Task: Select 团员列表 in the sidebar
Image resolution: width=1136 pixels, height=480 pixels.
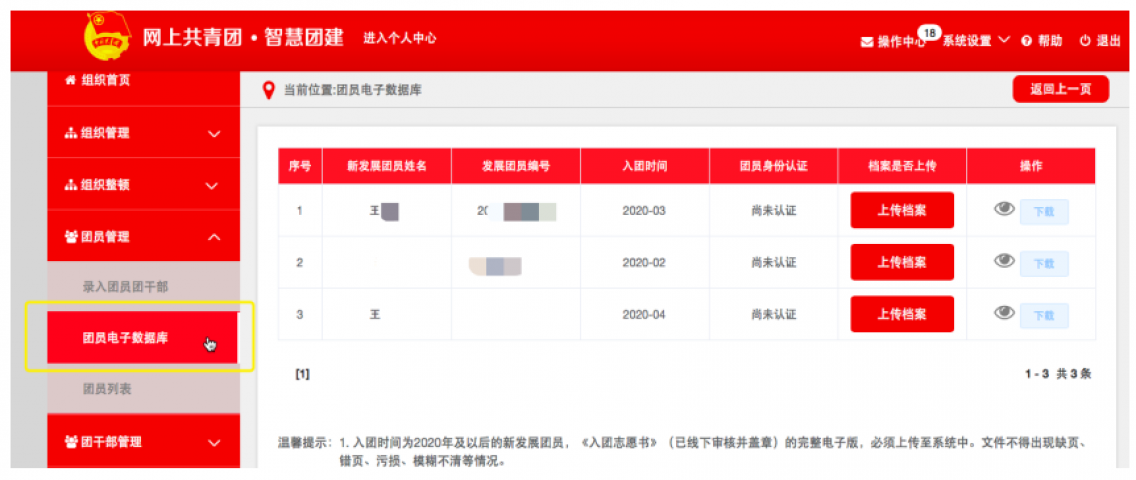Action: click(x=107, y=389)
